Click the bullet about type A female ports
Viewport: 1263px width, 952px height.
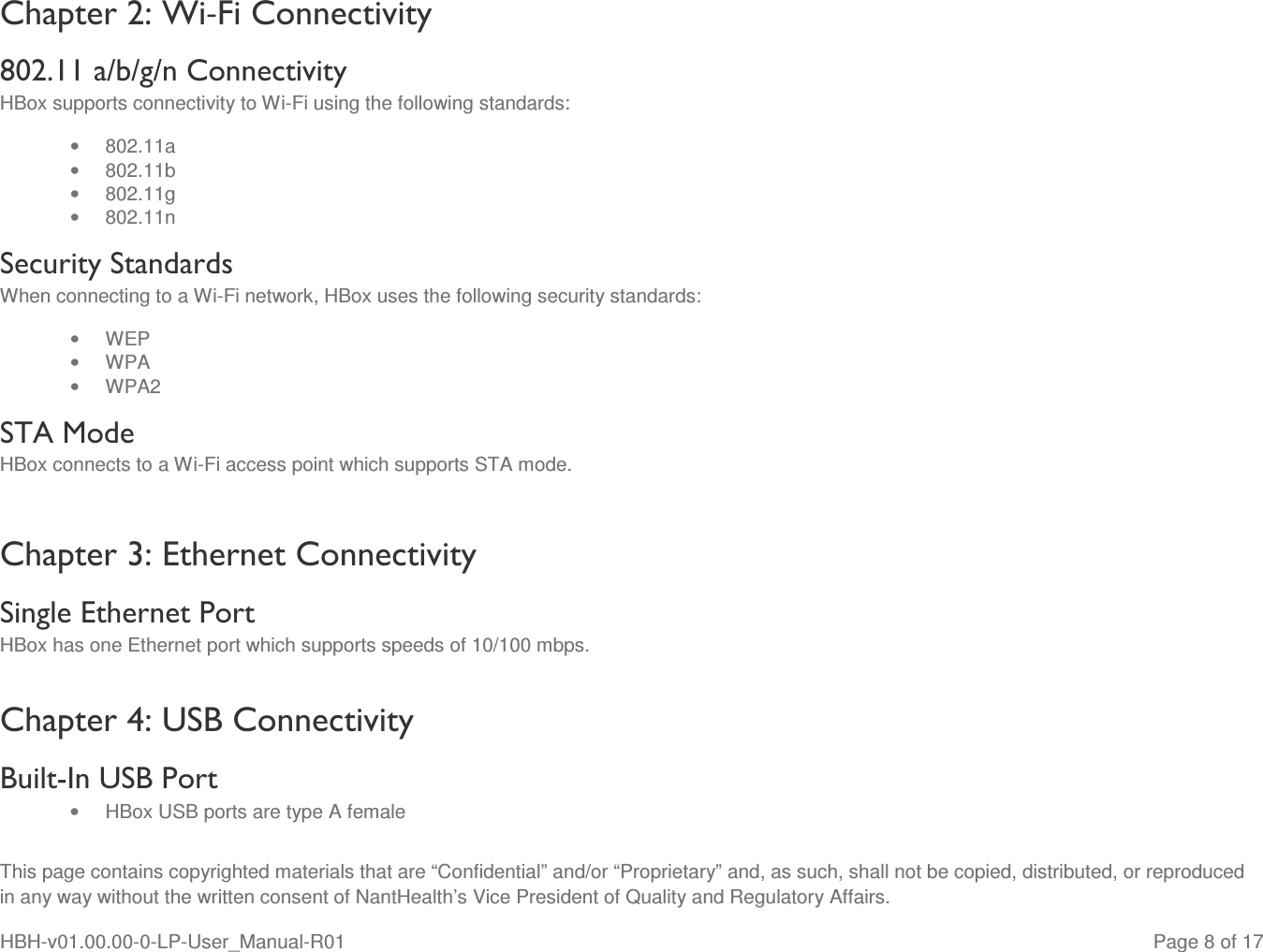pyautogui.click(x=255, y=812)
